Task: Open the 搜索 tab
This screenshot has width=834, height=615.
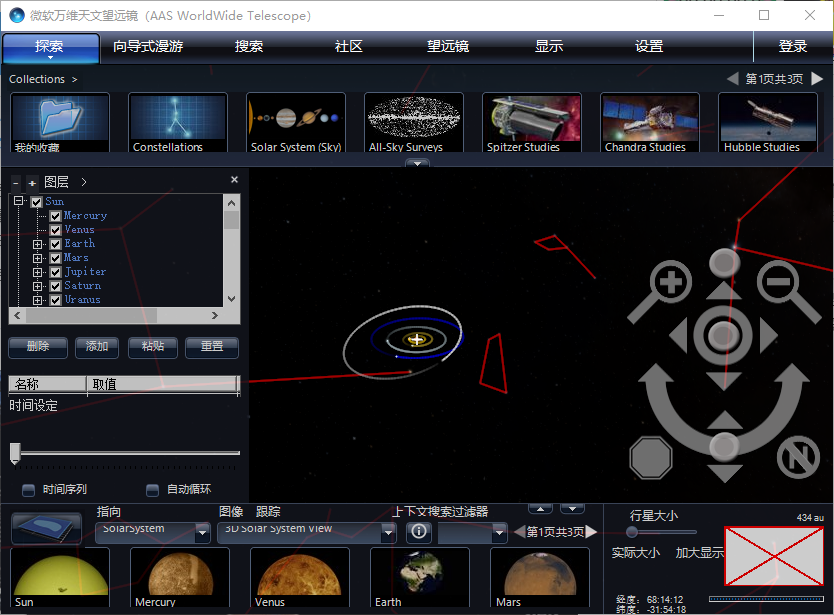Action: click(x=248, y=46)
